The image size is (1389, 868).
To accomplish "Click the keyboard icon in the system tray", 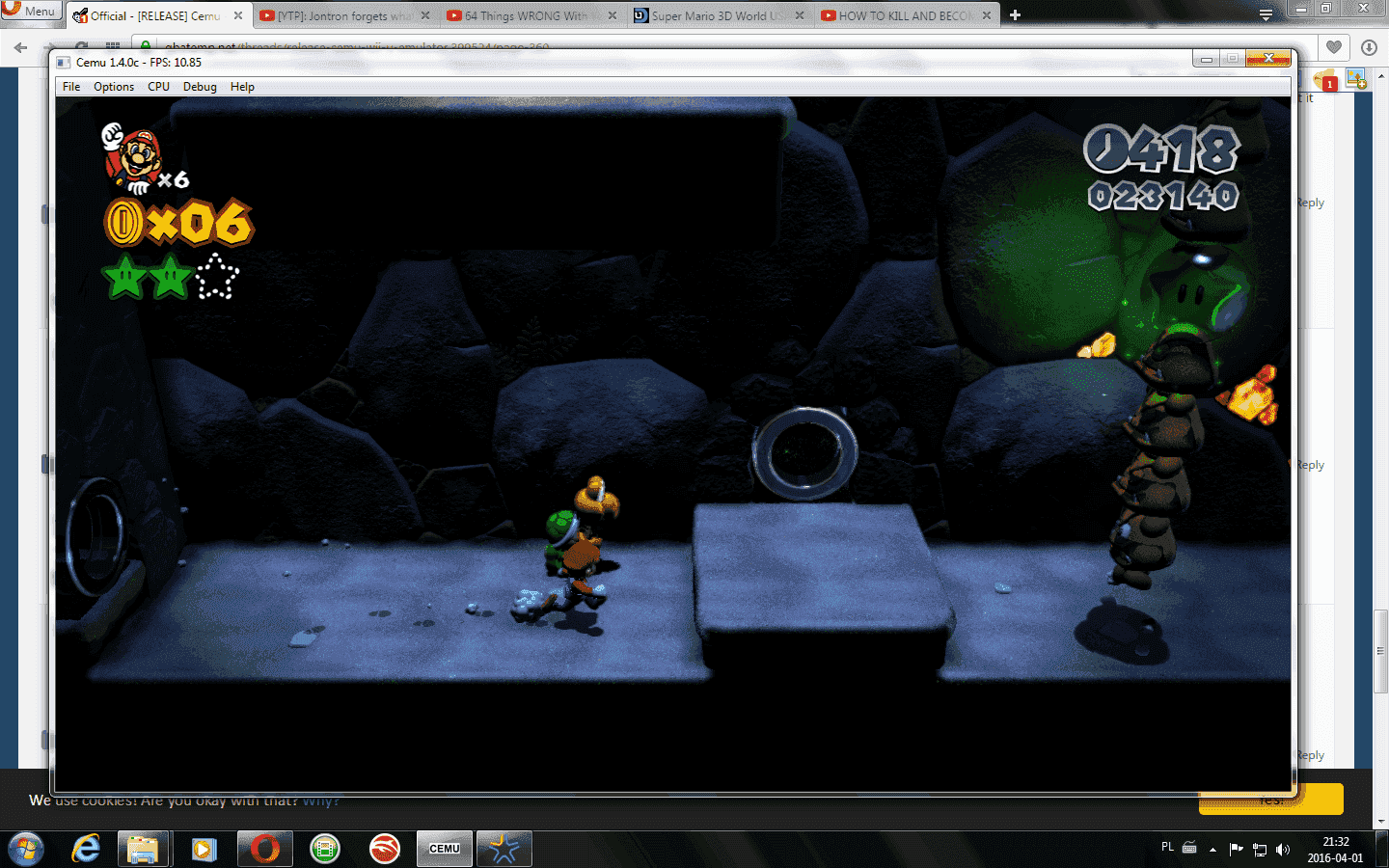I will [x=1189, y=849].
